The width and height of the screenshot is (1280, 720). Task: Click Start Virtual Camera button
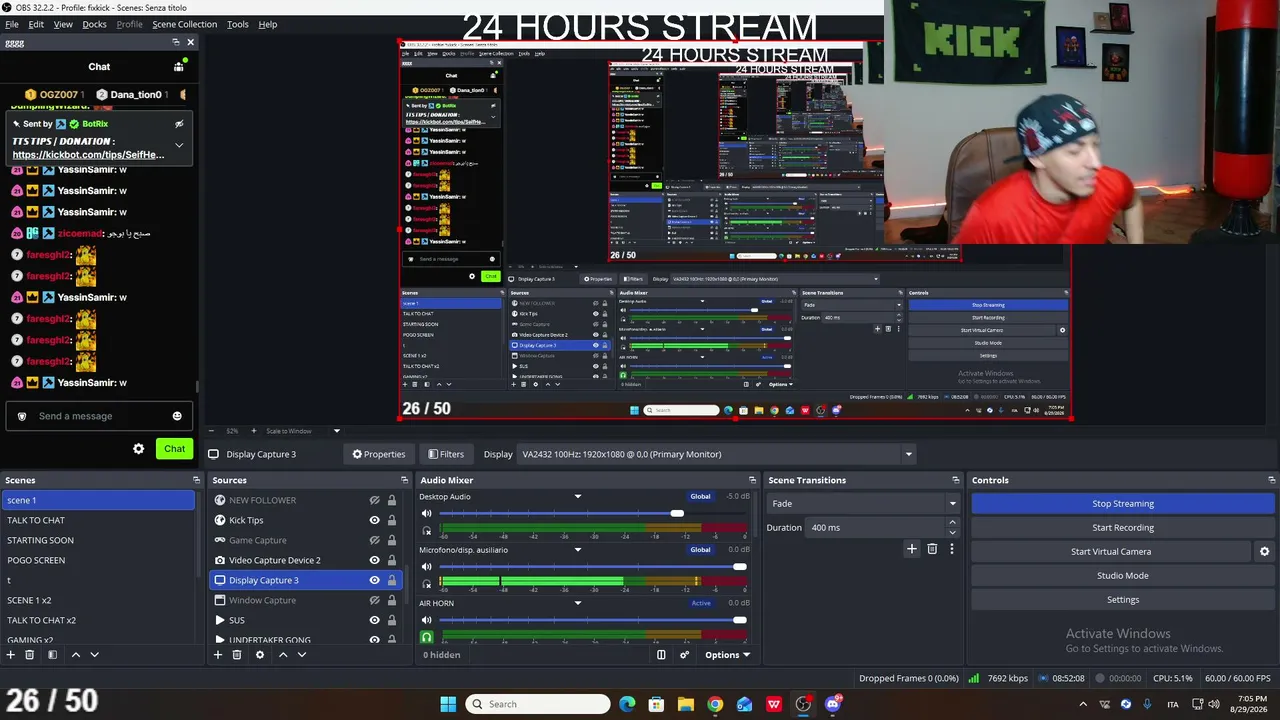1111,552
